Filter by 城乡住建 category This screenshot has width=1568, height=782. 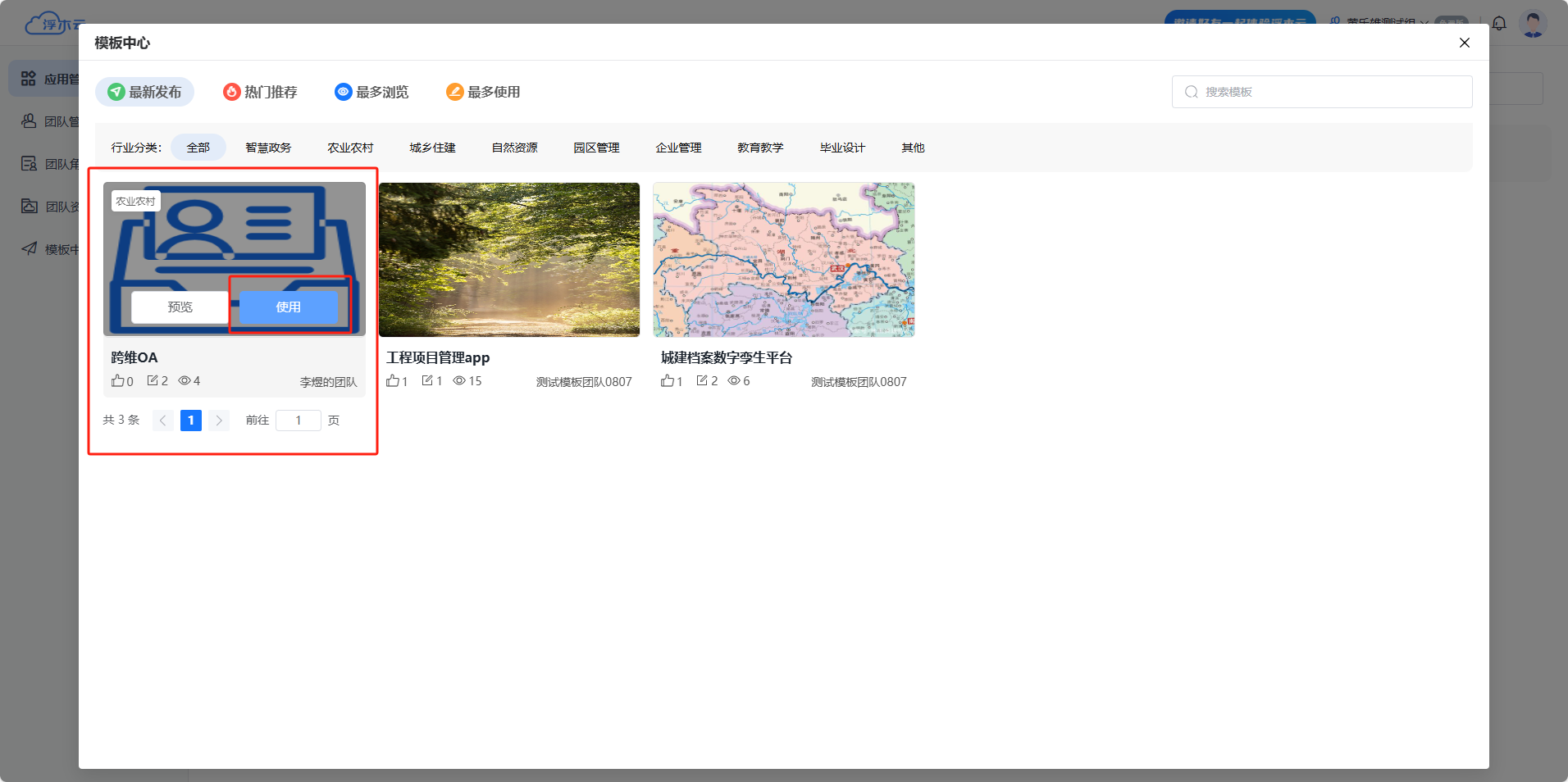[432, 148]
